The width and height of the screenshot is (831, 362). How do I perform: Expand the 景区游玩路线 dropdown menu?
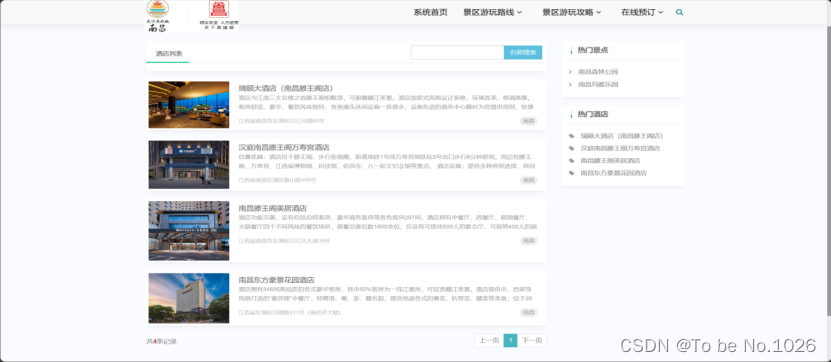point(492,12)
